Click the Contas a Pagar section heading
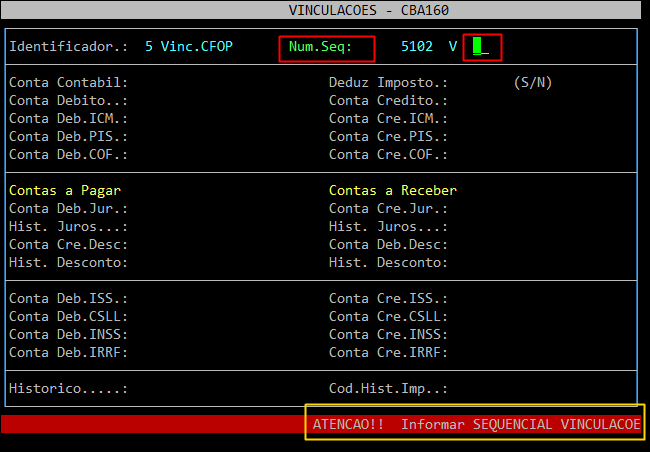 [71, 190]
